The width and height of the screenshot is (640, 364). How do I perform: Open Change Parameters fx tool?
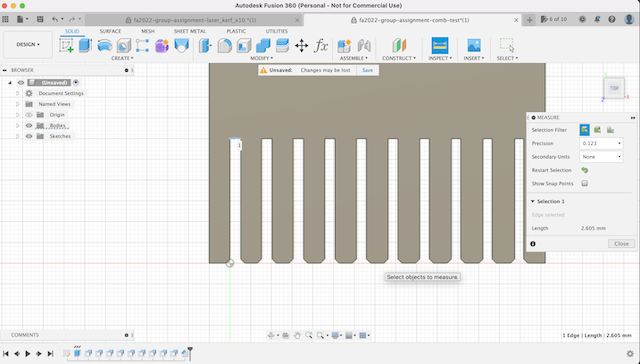tap(321, 46)
